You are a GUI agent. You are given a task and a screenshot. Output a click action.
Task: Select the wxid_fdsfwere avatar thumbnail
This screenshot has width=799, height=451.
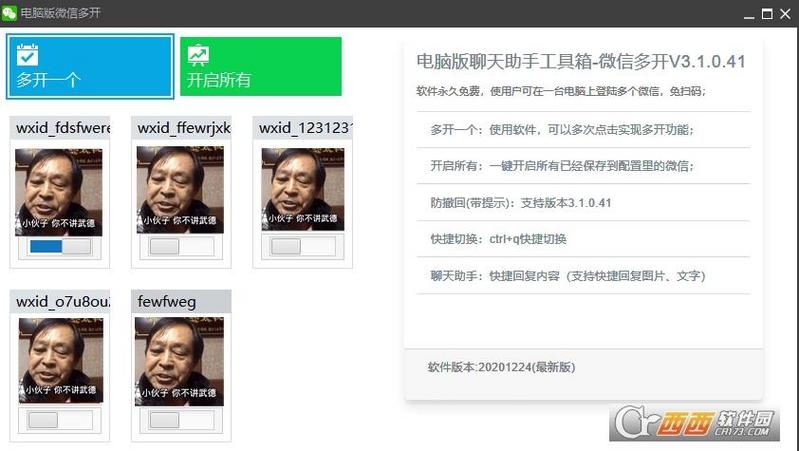click(59, 192)
